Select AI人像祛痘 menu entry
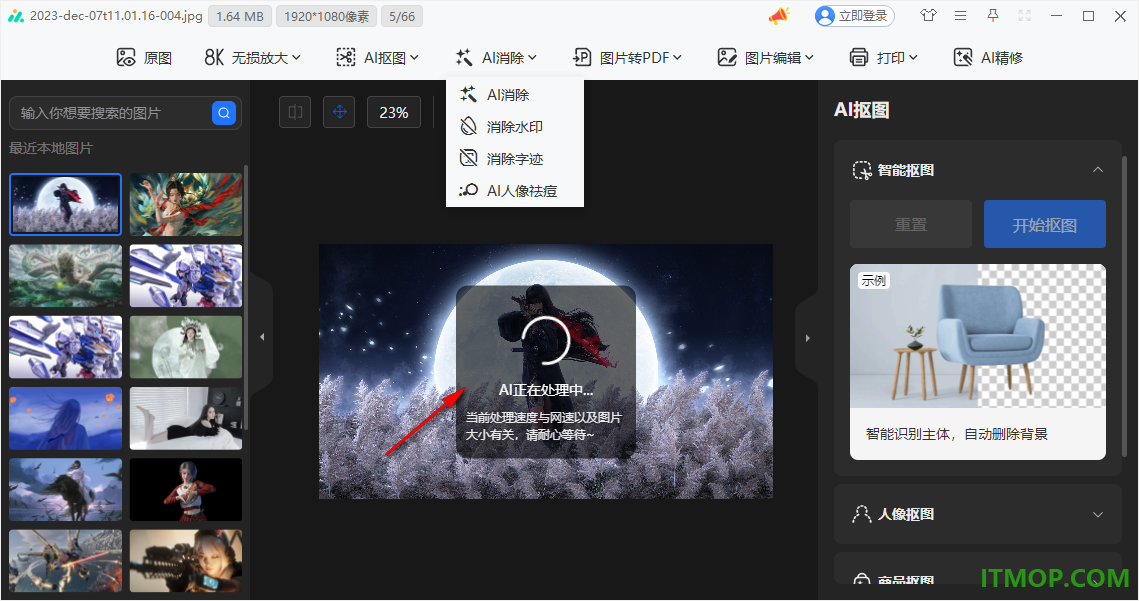 point(514,190)
